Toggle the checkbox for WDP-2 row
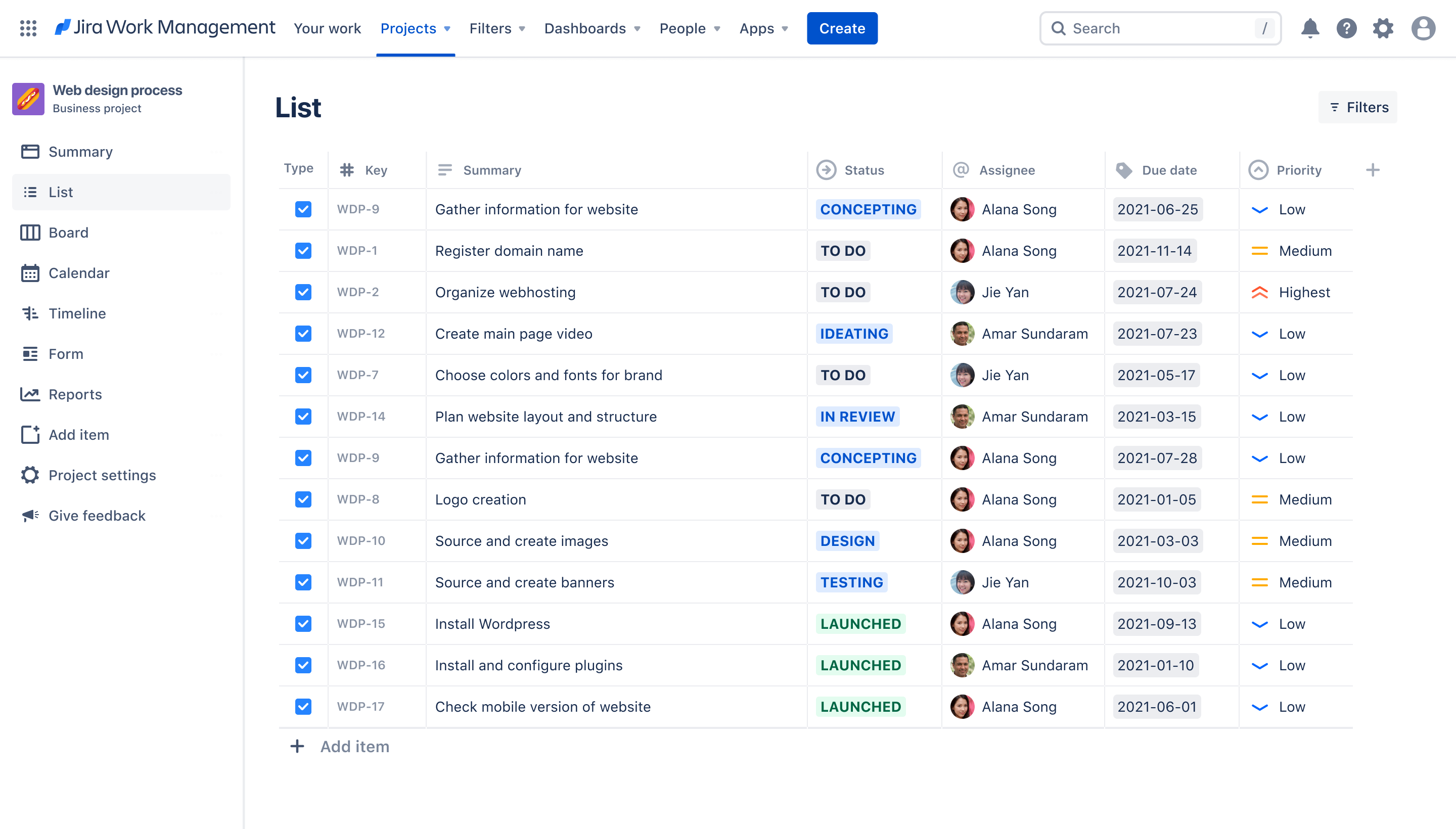The height and width of the screenshot is (829, 1456). (x=303, y=291)
